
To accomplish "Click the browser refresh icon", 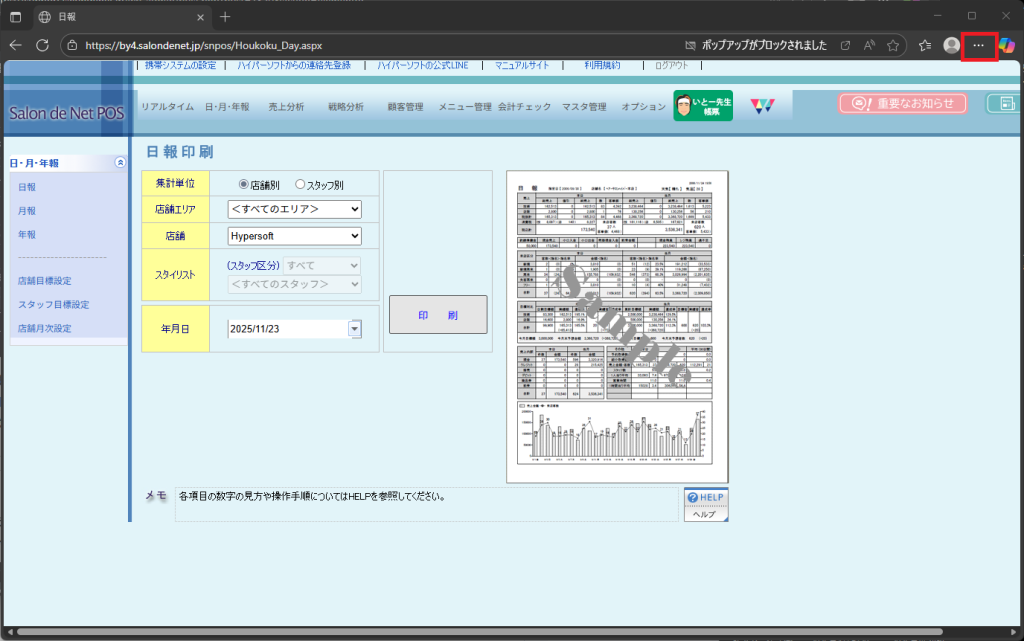I will tap(43, 45).
